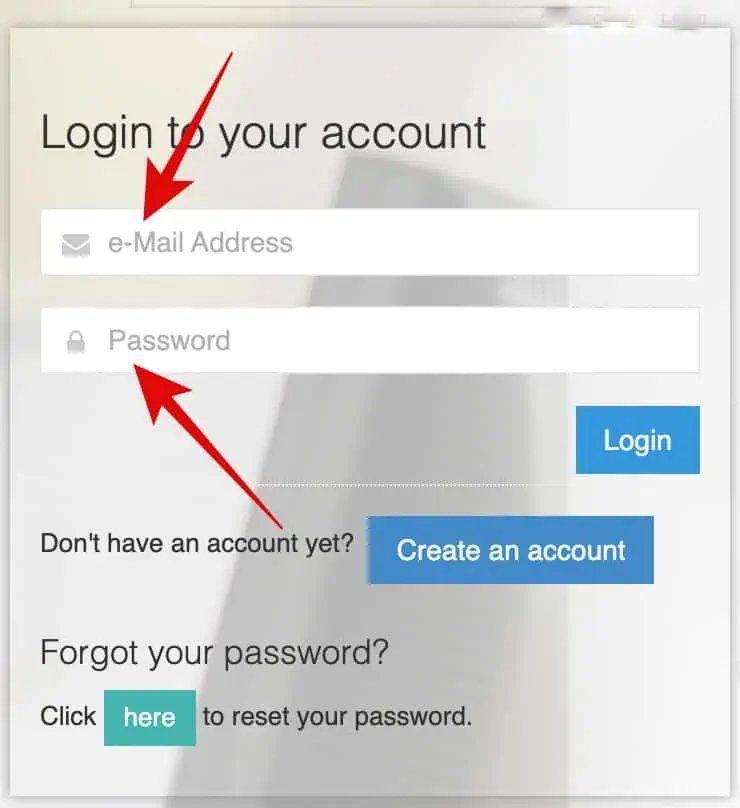The width and height of the screenshot is (740, 808).
Task: Focus the e-Mail Address input field
Action: 370,242
